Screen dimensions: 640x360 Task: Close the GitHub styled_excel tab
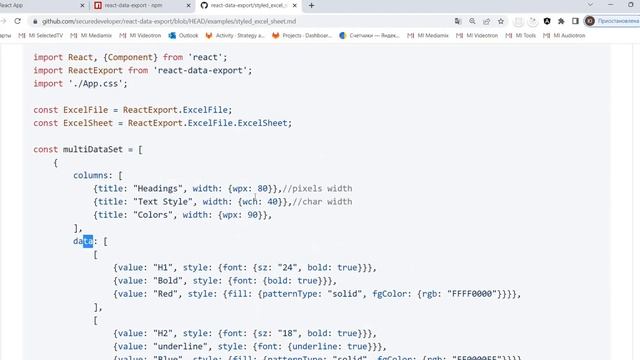[x=295, y=6]
